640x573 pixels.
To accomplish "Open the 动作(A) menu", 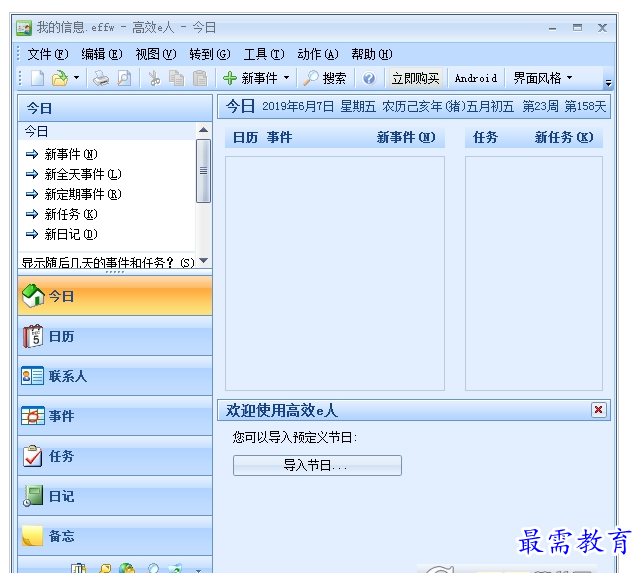I will coord(318,54).
